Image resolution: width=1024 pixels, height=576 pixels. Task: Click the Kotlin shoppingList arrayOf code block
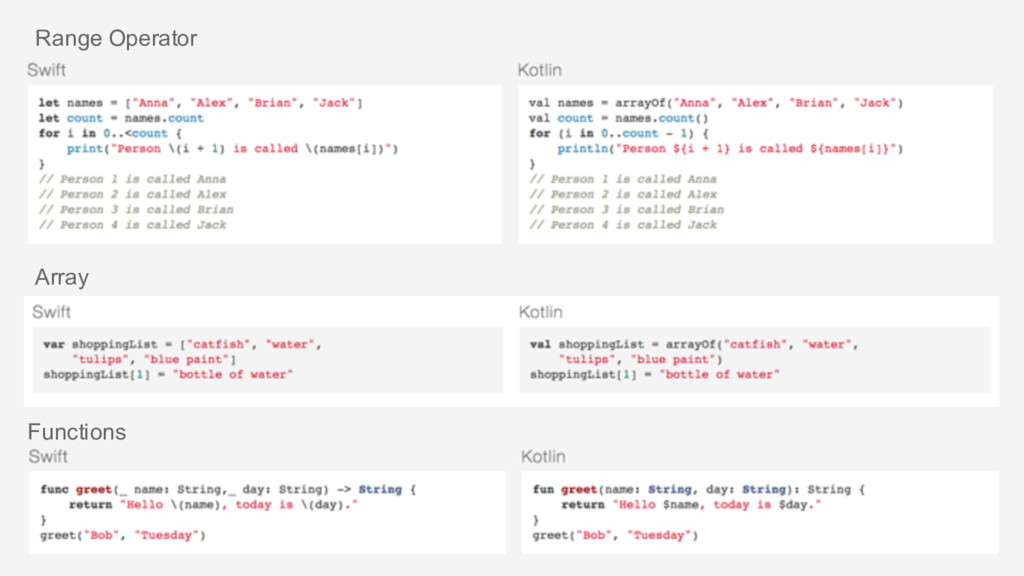(x=755, y=360)
